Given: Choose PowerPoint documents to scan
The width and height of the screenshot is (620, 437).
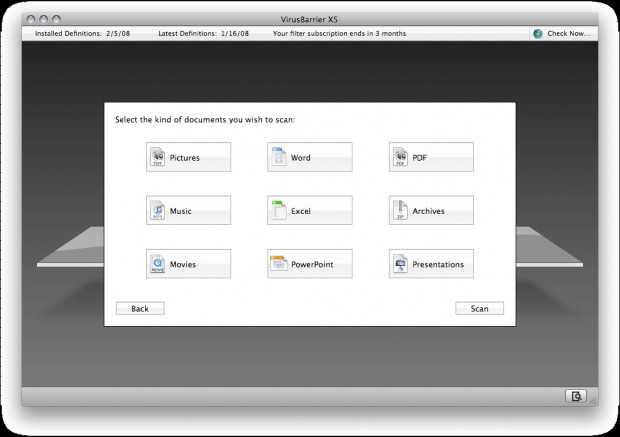Looking at the screenshot, I should [x=310, y=264].
